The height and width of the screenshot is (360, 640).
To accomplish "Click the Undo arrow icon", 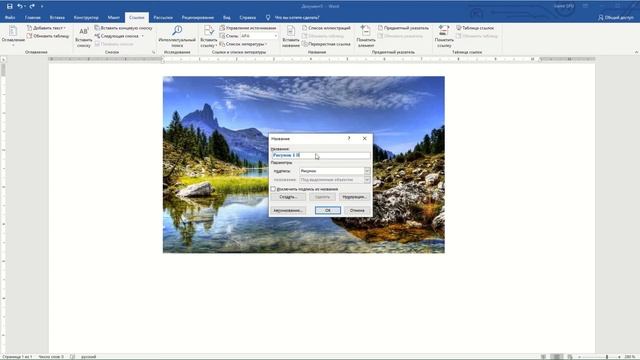I will pyautogui.click(x=20, y=6).
